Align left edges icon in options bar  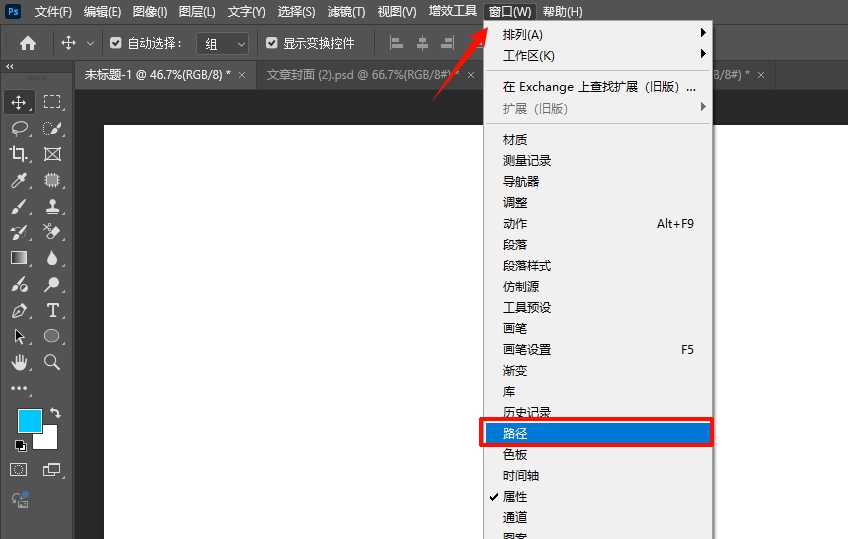point(396,43)
